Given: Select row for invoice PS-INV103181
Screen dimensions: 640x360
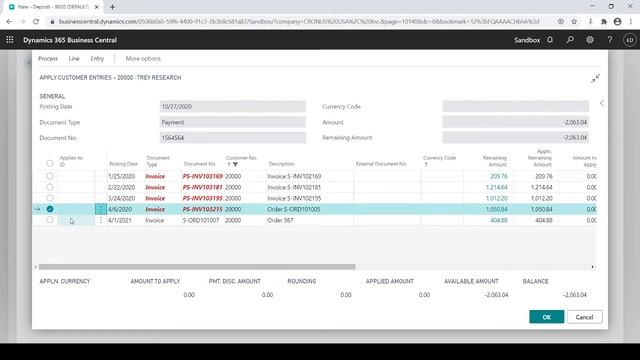Looking at the screenshot, I should [50, 187].
